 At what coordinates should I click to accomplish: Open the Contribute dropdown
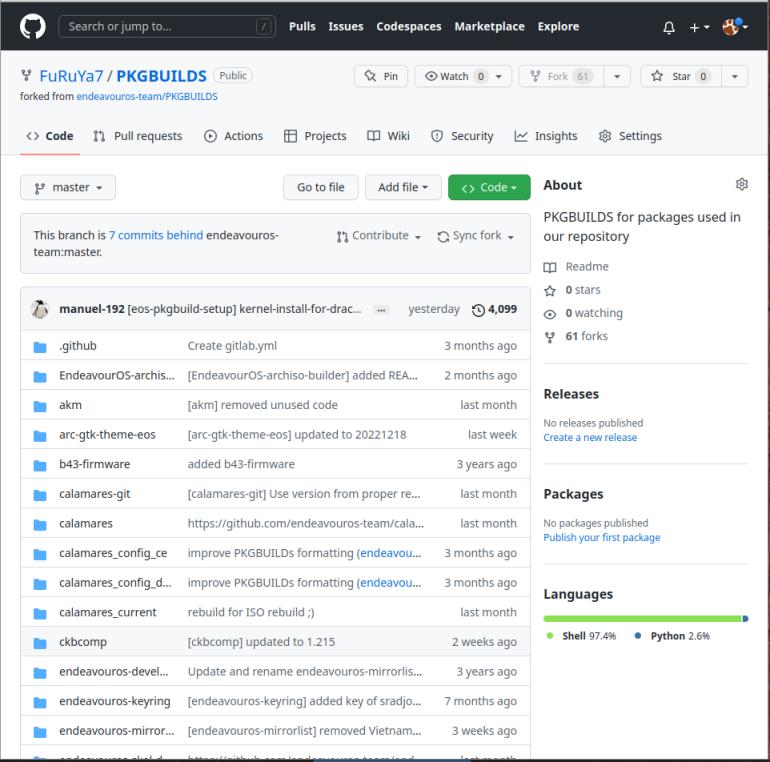click(379, 236)
